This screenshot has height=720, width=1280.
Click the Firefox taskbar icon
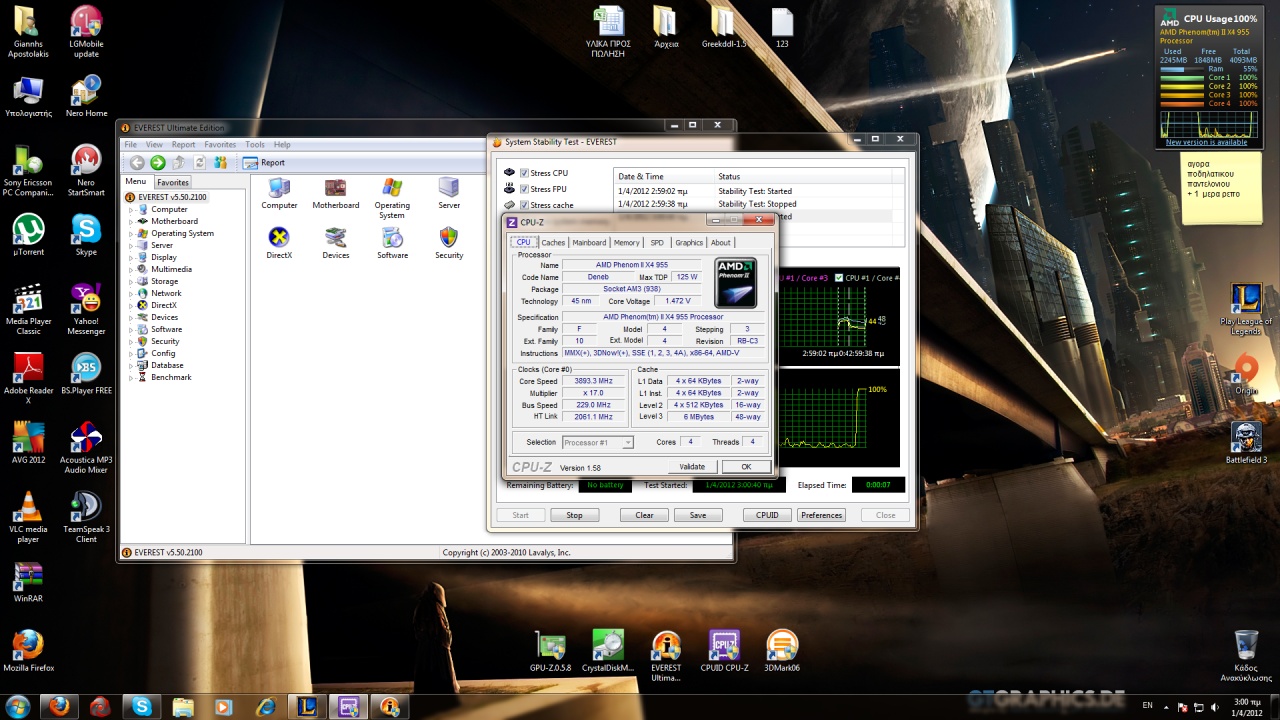click(x=58, y=707)
